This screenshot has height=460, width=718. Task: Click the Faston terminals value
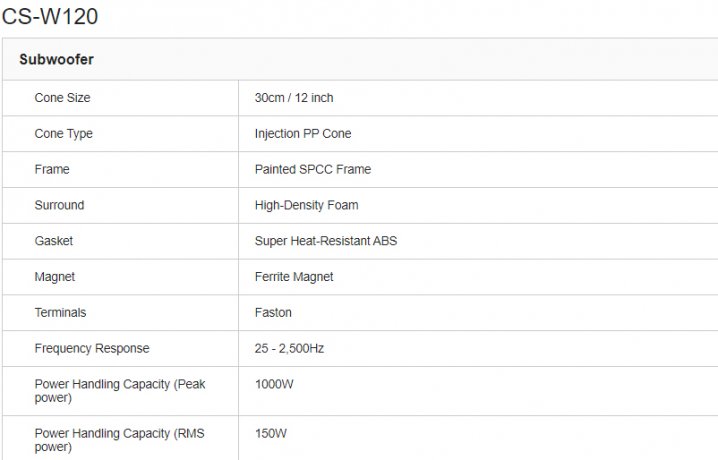point(273,313)
